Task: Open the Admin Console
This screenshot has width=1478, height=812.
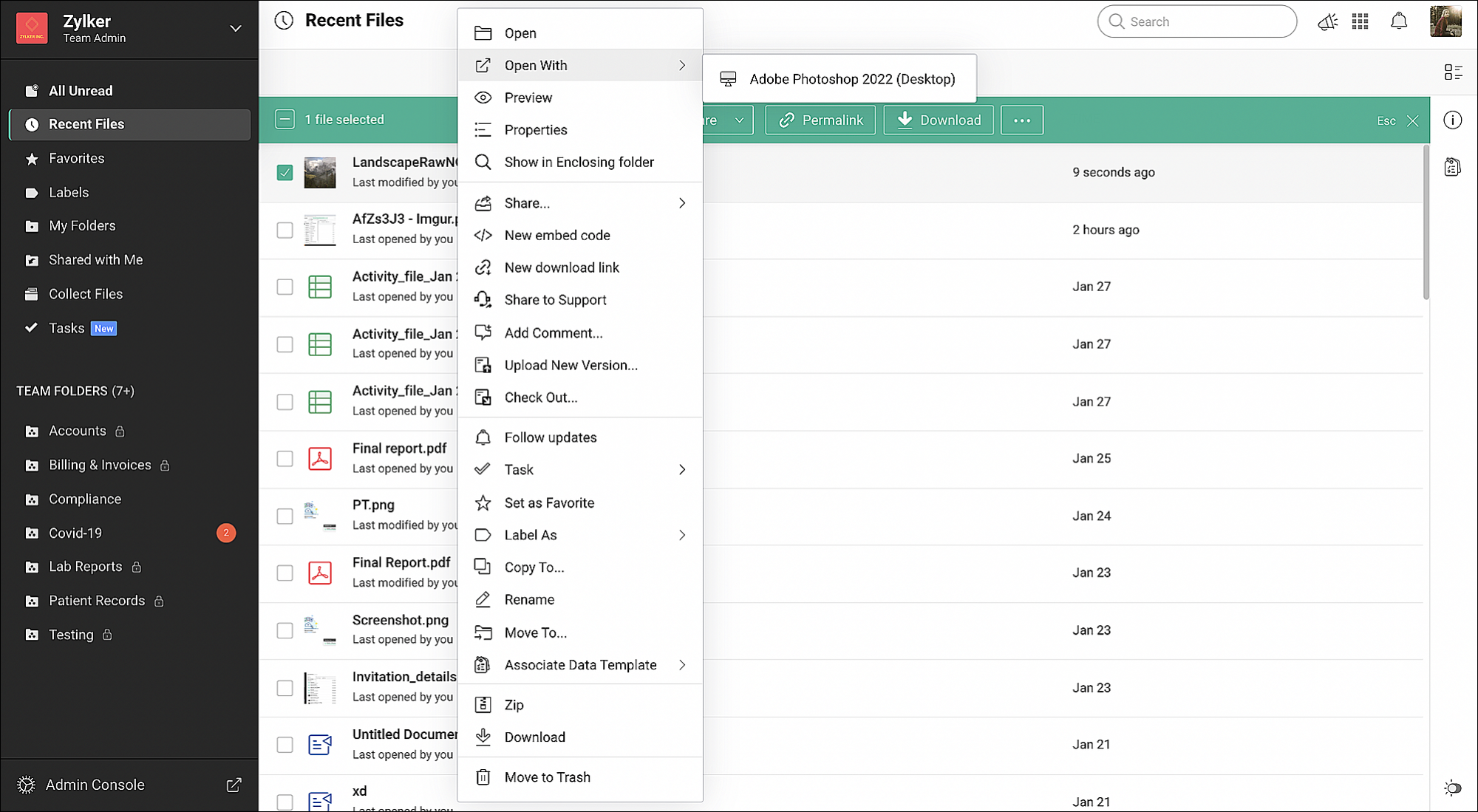Action: point(95,785)
